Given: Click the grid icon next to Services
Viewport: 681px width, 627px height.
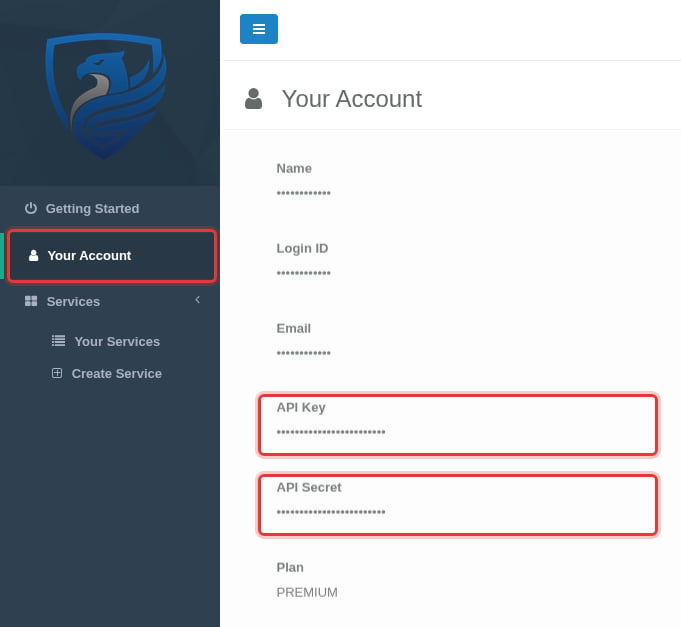Looking at the screenshot, I should point(31,301).
